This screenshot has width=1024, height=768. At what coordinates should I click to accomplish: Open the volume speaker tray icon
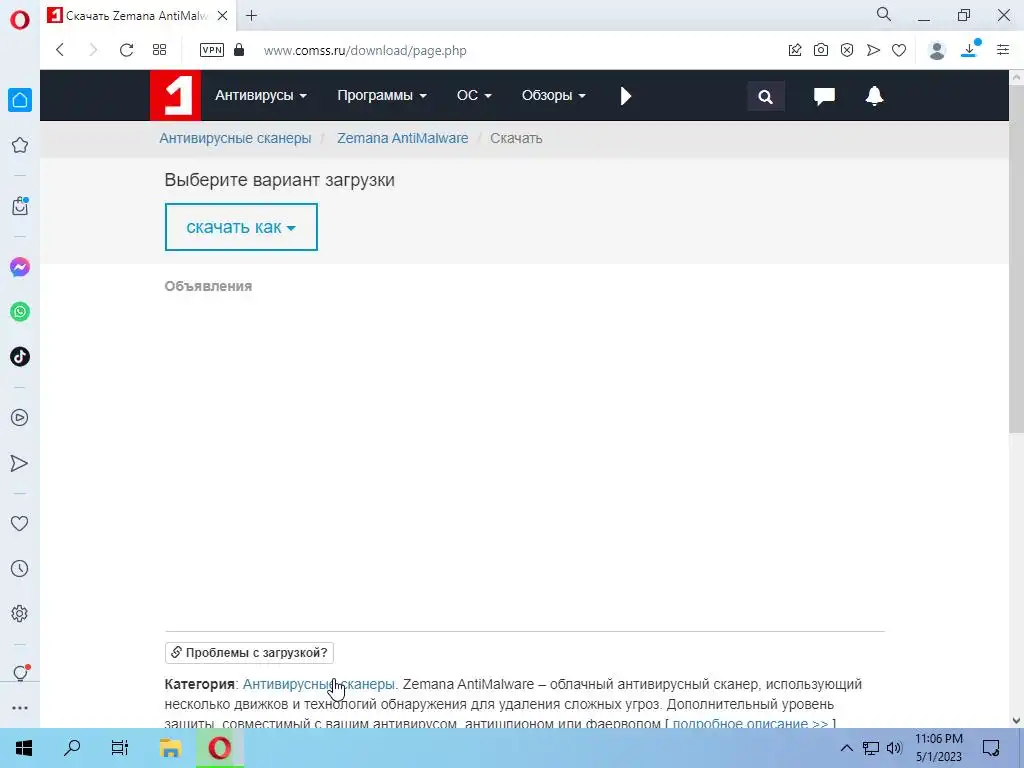(x=894, y=748)
